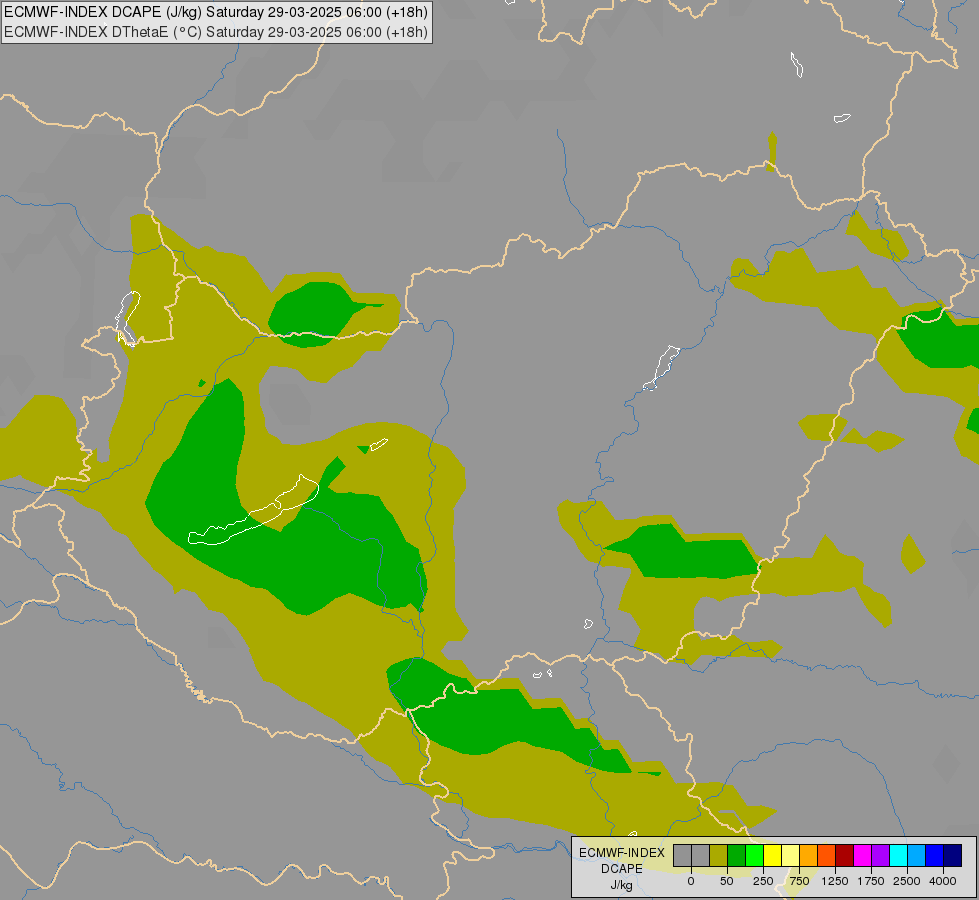Screen dimensions: 979x900
Task: Select the gray swatch left of the 0 tick
Action: click(682, 856)
